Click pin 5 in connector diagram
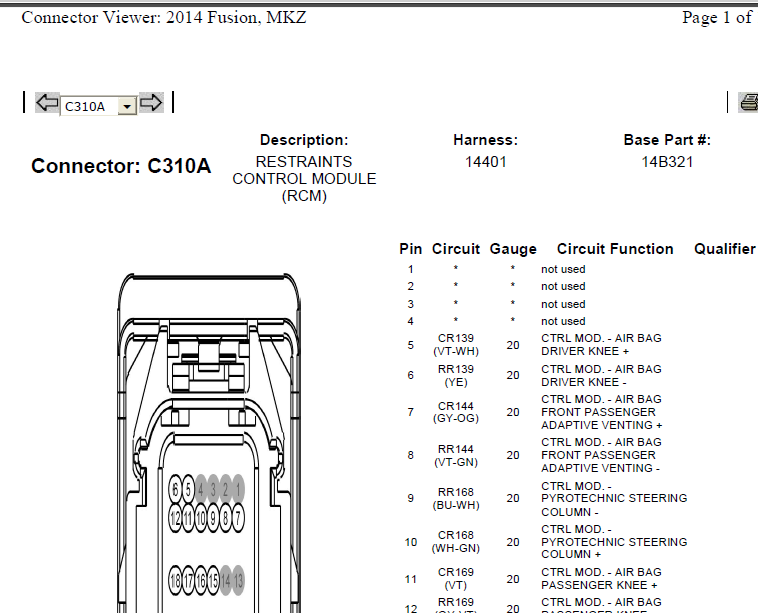Screen dimensions: 758x613 point(188,489)
